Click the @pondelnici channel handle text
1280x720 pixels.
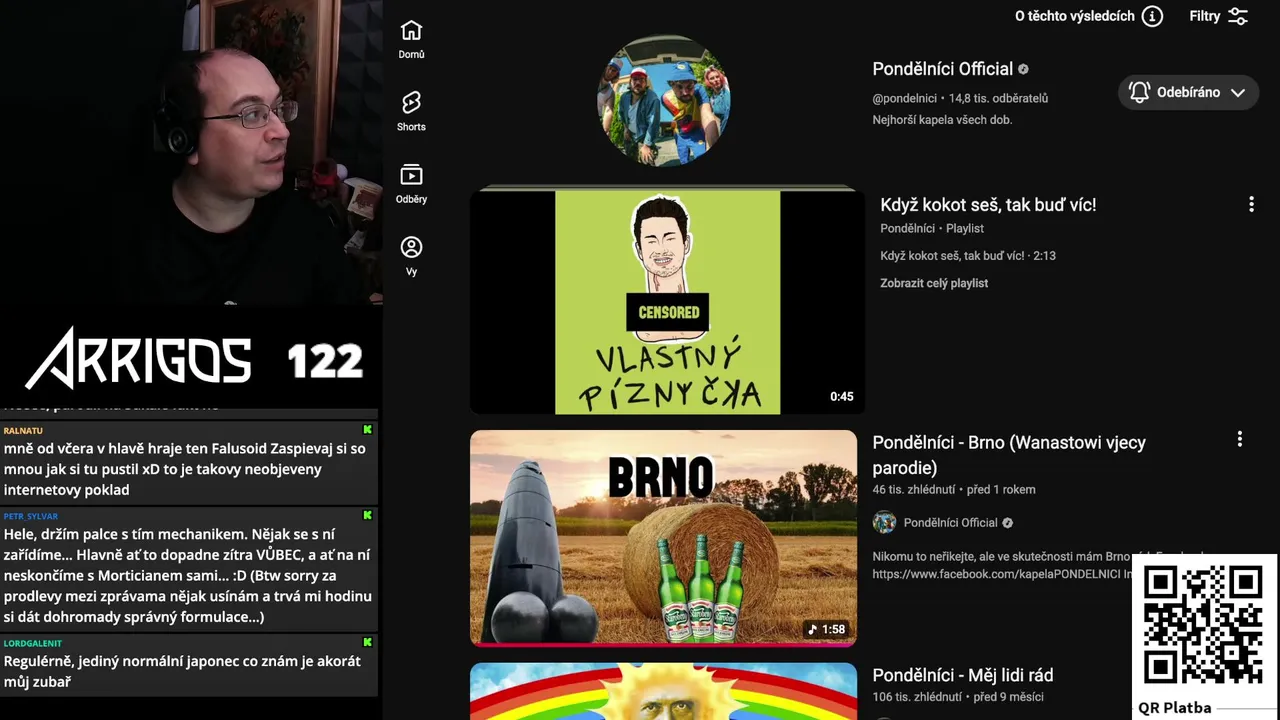[904, 98]
